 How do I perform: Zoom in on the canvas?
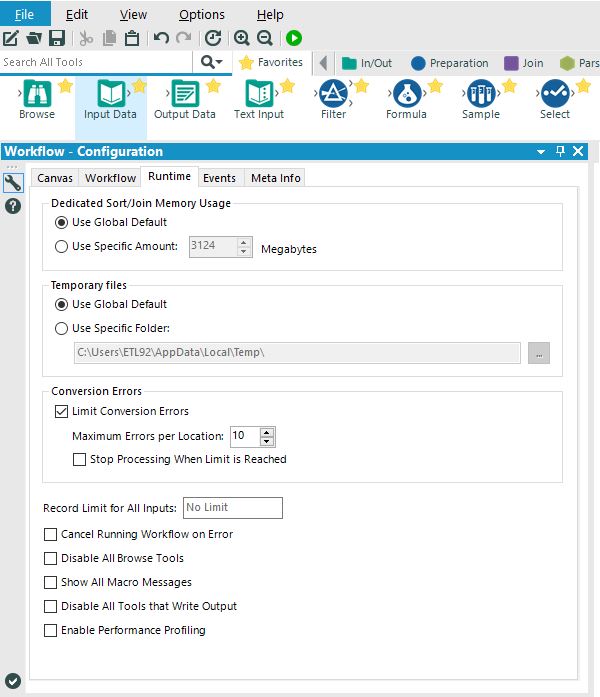(x=241, y=38)
